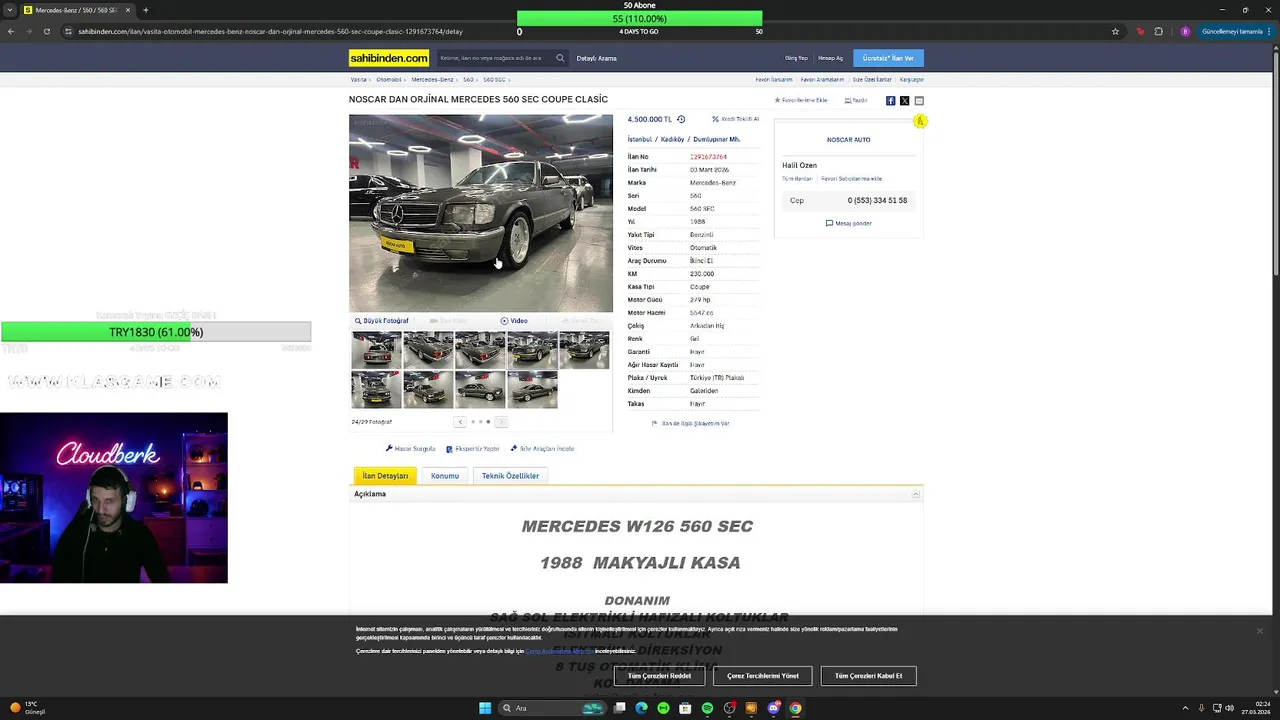The image size is (1280, 720).
Task: Share listing on Facebook
Action: pyautogui.click(x=890, y=101)
